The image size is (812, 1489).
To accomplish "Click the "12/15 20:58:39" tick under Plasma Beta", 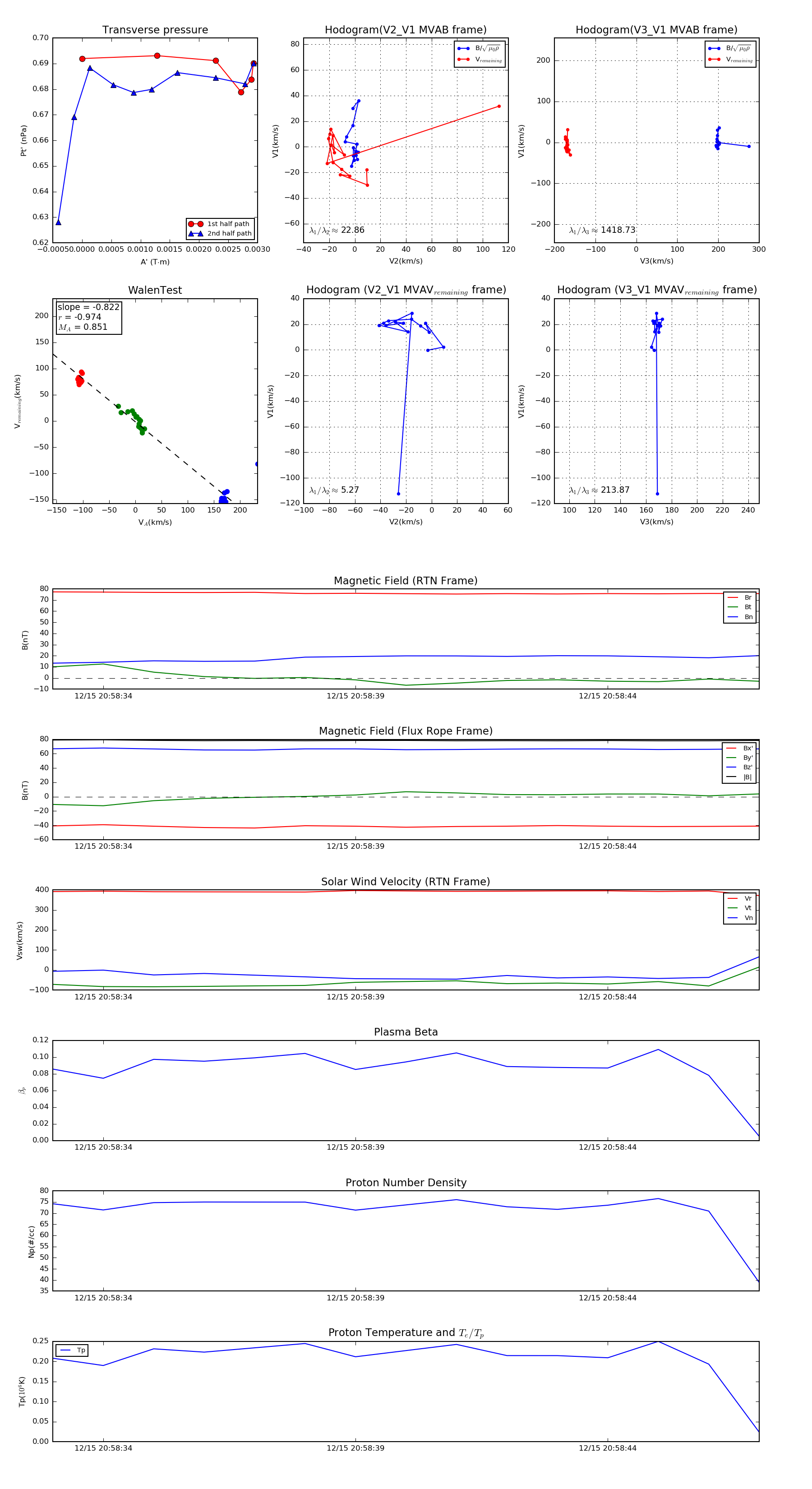I will (355, 1147).
